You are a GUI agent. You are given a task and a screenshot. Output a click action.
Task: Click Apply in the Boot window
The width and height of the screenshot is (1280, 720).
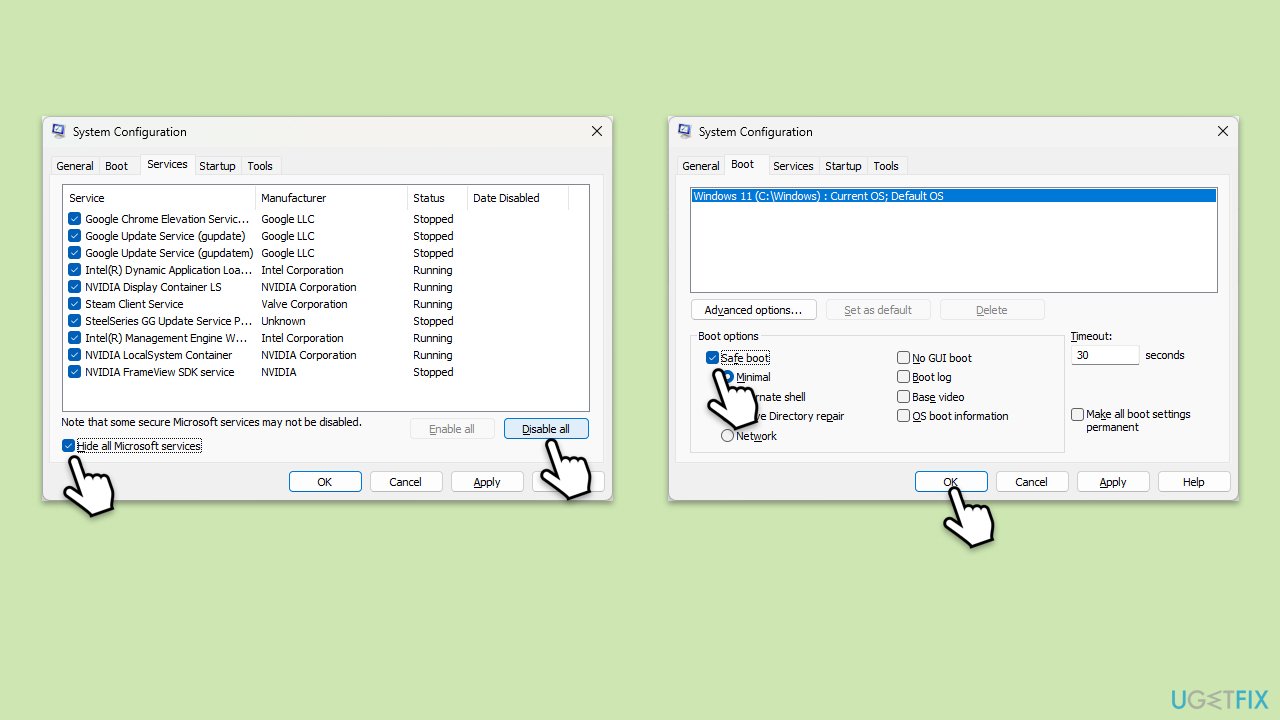click(x=1113, y=482)
